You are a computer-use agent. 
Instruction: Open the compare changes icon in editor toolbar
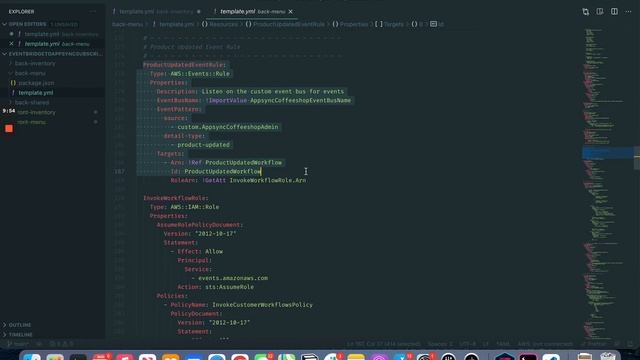[585, 11]
